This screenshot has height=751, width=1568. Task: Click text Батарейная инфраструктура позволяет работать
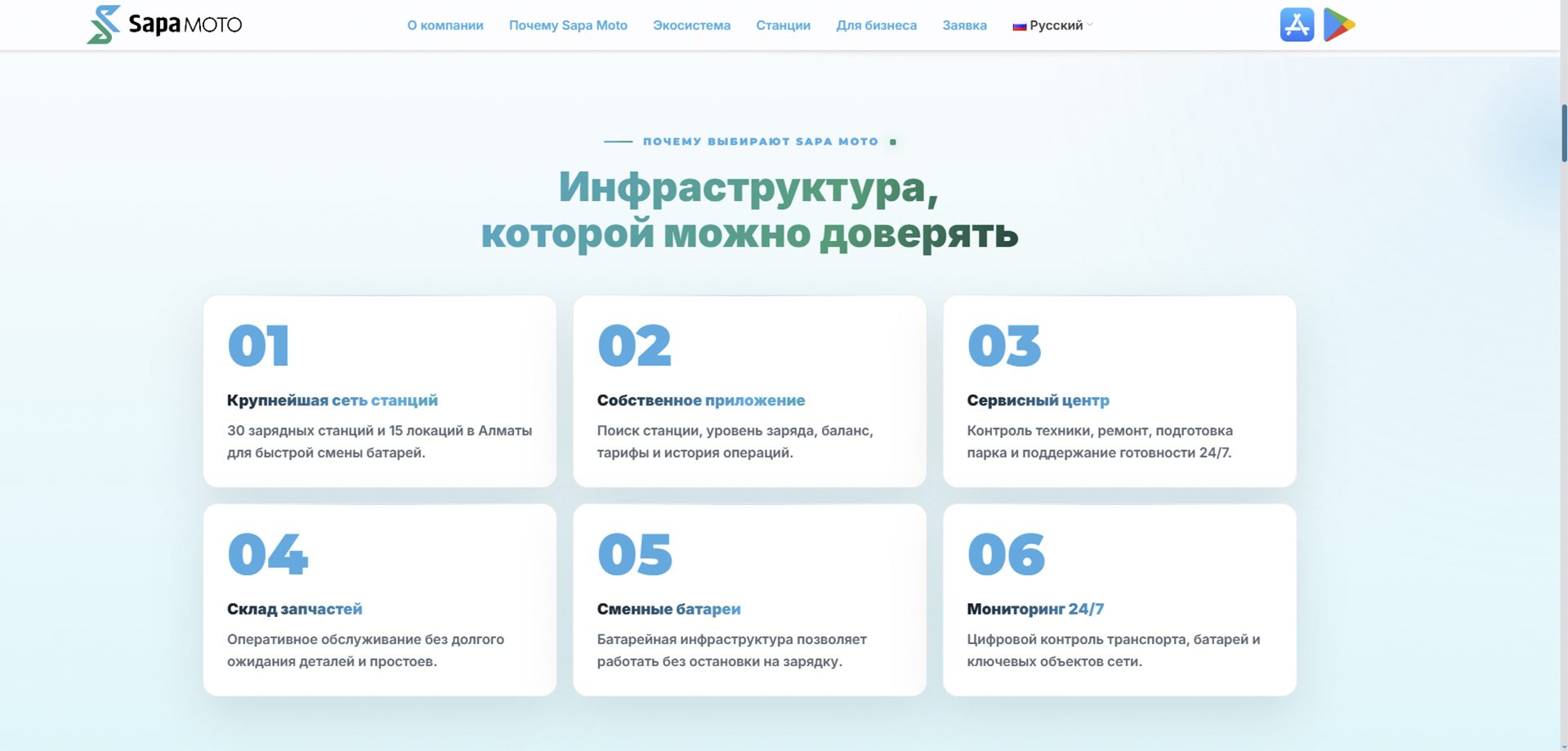(x=731, y=650)
